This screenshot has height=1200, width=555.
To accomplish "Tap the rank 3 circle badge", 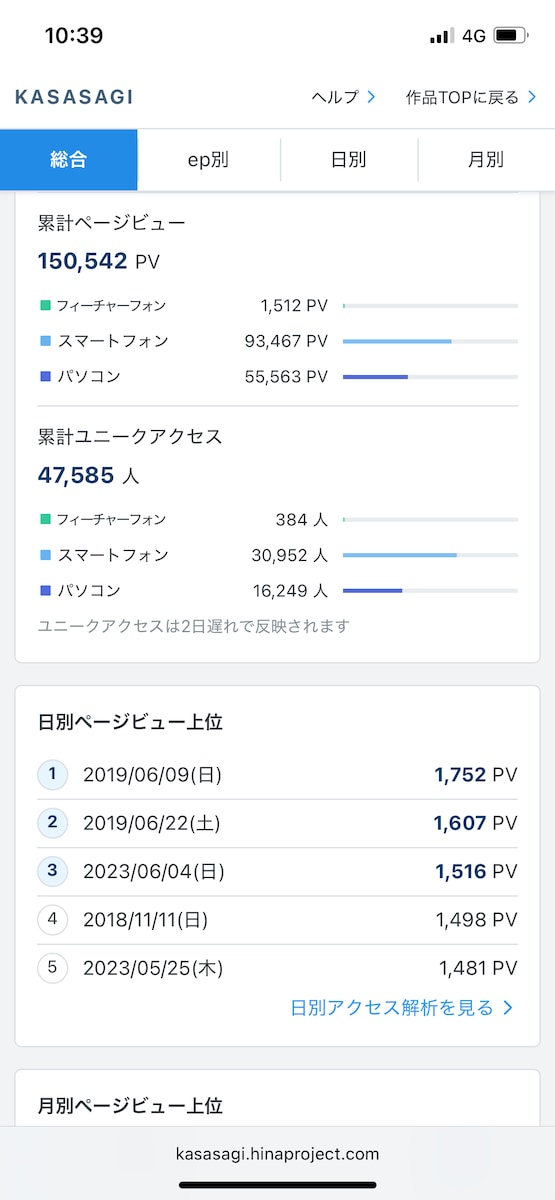I will pos(52,871).
